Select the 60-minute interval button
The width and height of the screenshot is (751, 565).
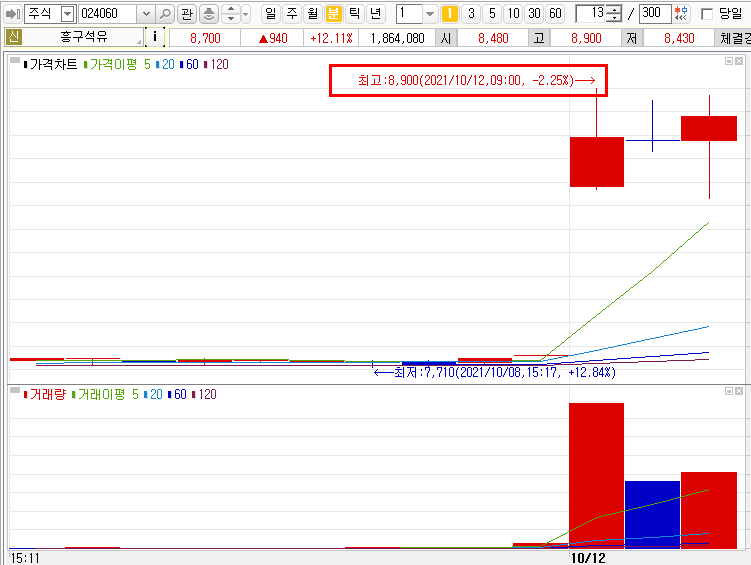[556, 13]
